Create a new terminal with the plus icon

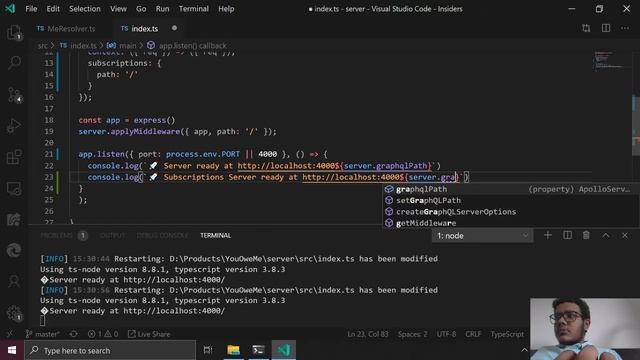[x=548, y=235]
